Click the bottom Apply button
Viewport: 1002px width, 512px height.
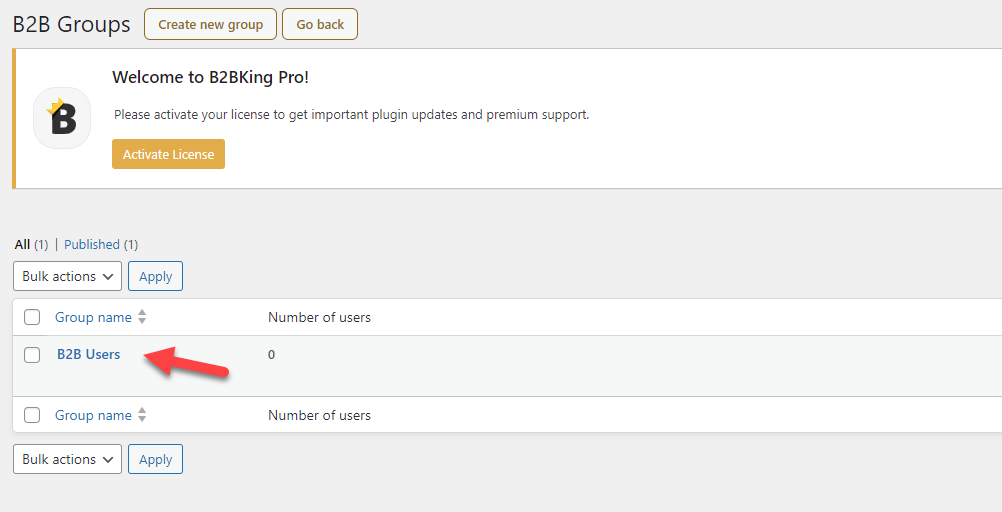(x=155, y=459)
